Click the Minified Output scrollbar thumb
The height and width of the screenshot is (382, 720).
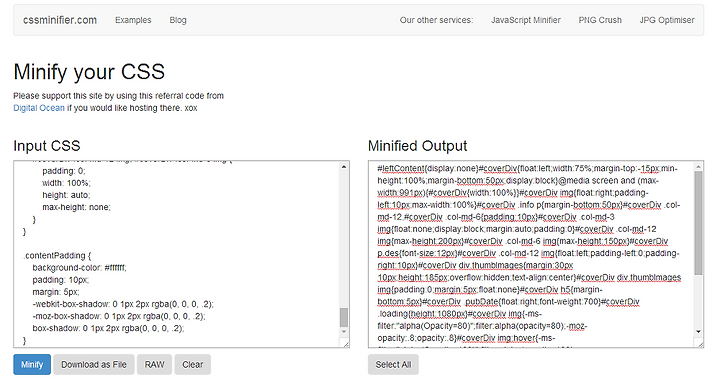698,224
